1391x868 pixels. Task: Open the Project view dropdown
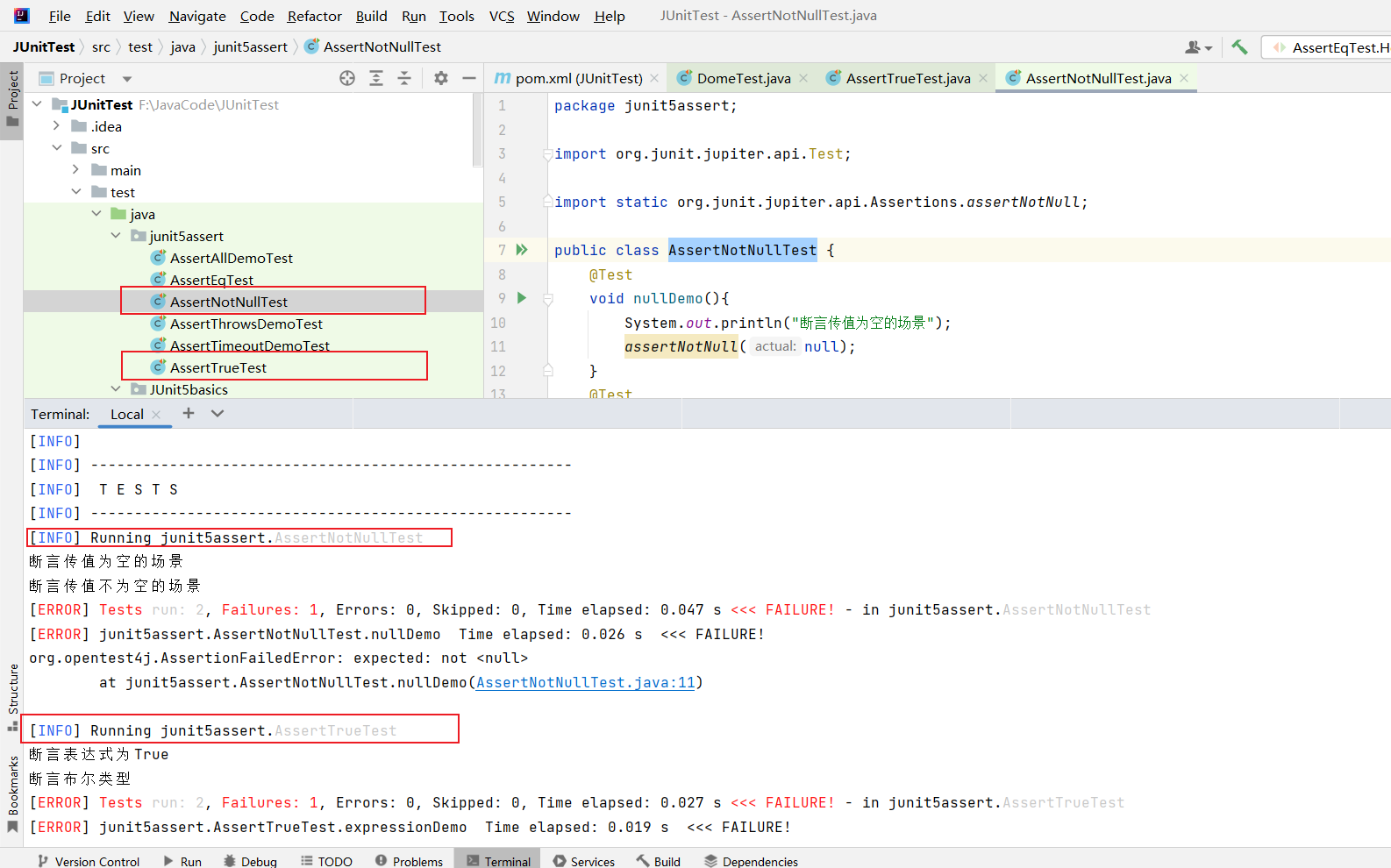pyautogui.click(x=127, y=79)
